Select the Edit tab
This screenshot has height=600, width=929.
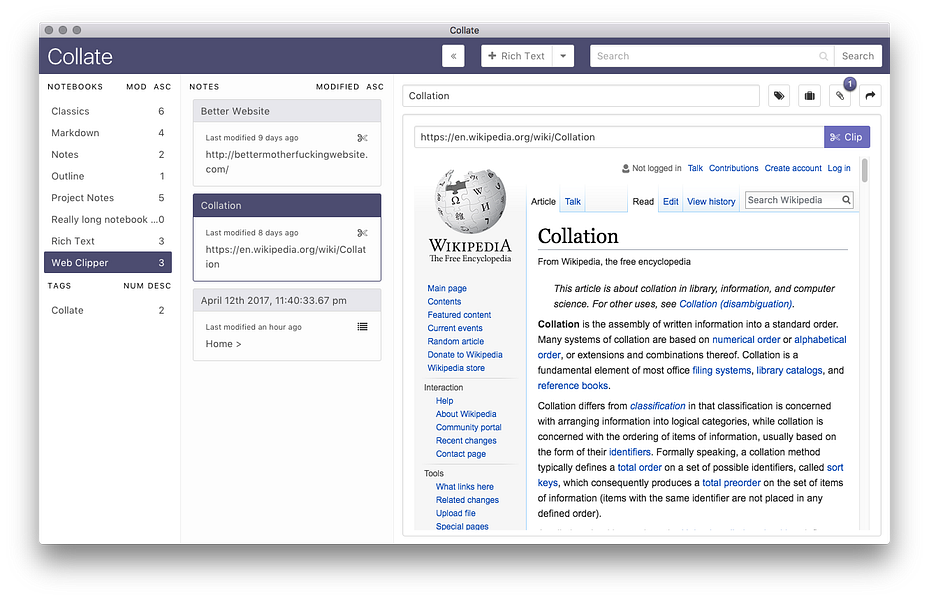[x=671, y=201]
